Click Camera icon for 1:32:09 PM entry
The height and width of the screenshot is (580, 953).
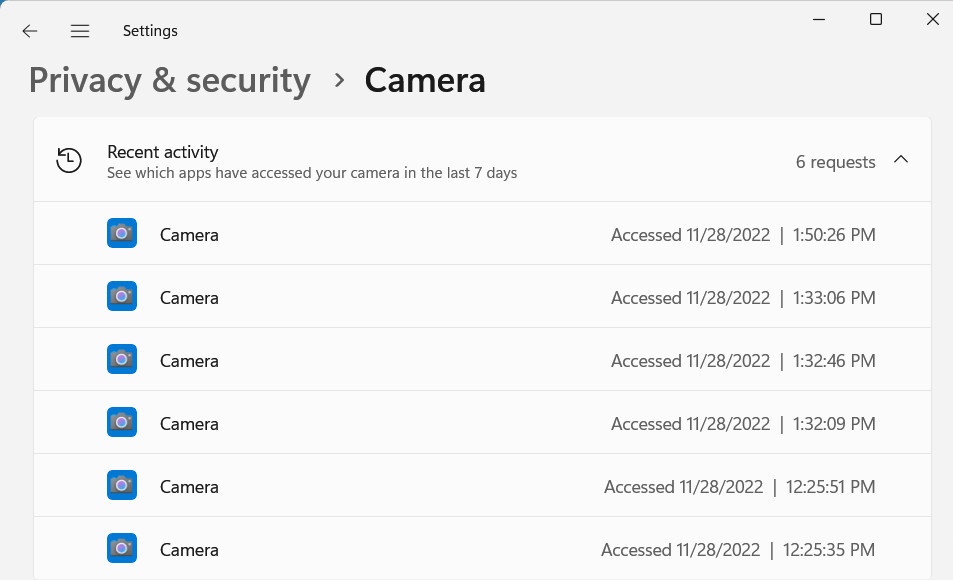122,423
